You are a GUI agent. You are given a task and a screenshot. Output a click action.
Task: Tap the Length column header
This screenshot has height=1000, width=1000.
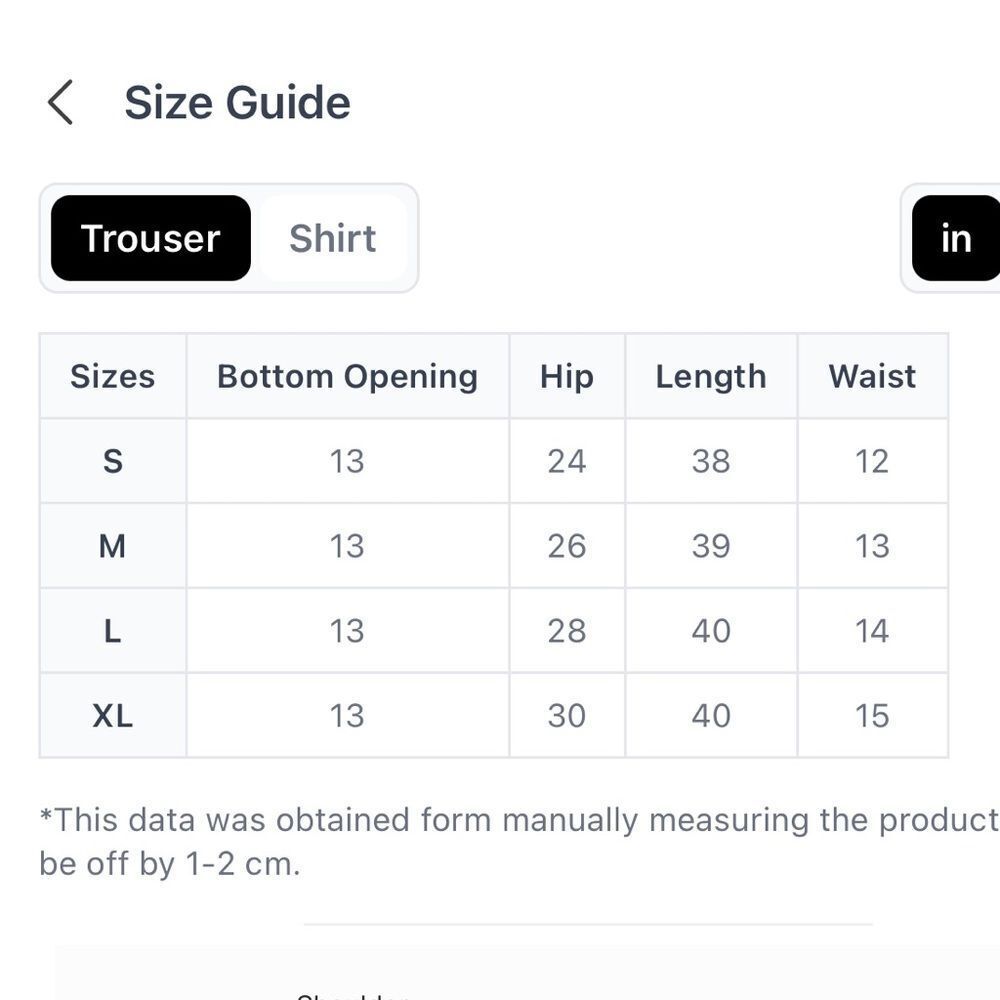[711, 376]
